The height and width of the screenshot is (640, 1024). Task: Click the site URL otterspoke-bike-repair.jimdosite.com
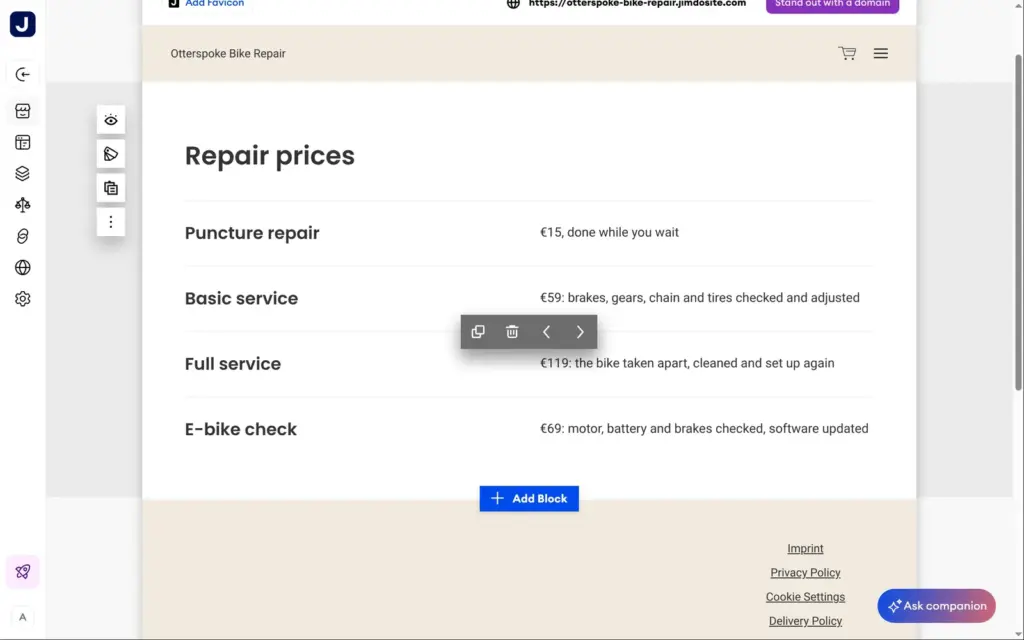[x=637, y=3]
